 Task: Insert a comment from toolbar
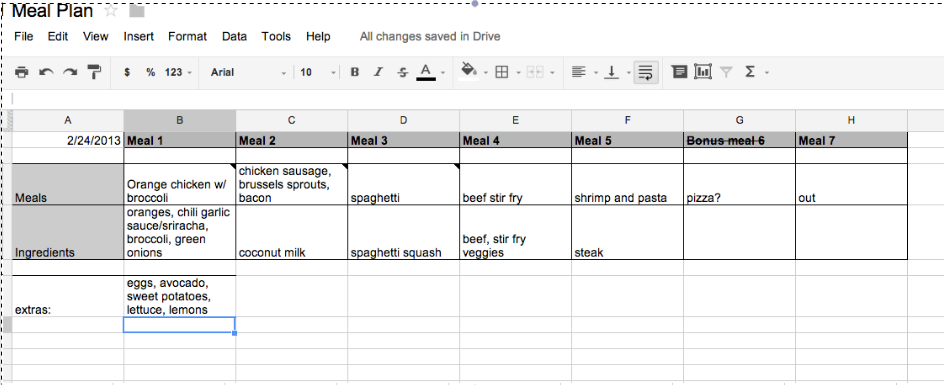tap(680, 72)
